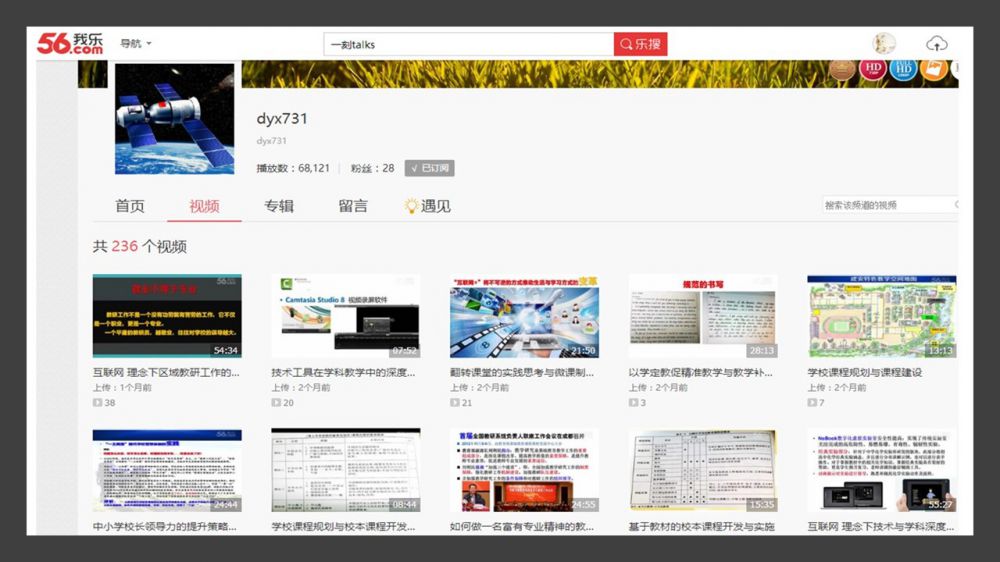This screenshot has height=562, width=1000.
Task: Click the channel search magnifier icon
Action: pos(955,205)
